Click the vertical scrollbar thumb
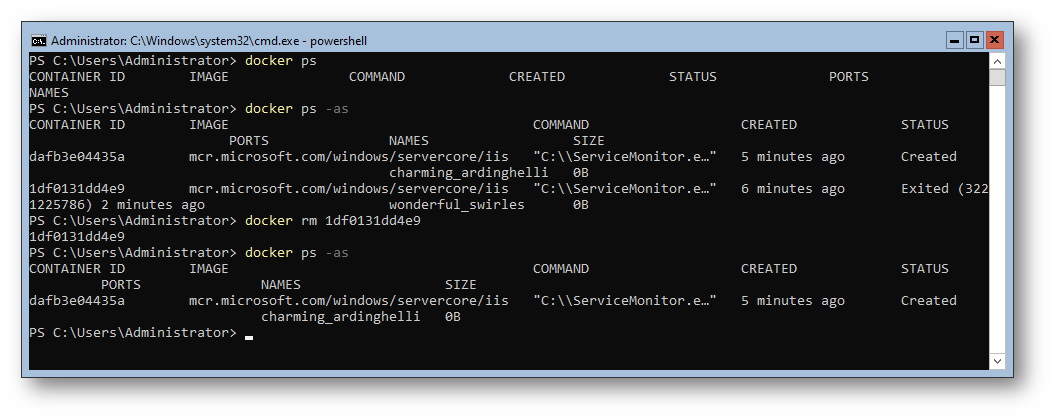1056x420 pixels. 997,77
